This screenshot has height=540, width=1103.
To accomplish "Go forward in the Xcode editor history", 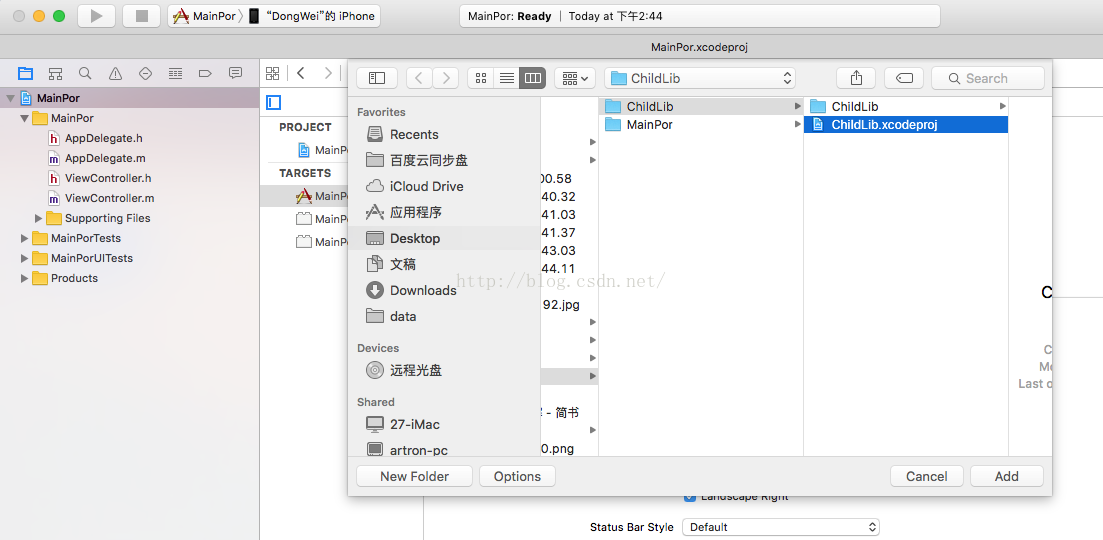I will click(x=328, y=73).
